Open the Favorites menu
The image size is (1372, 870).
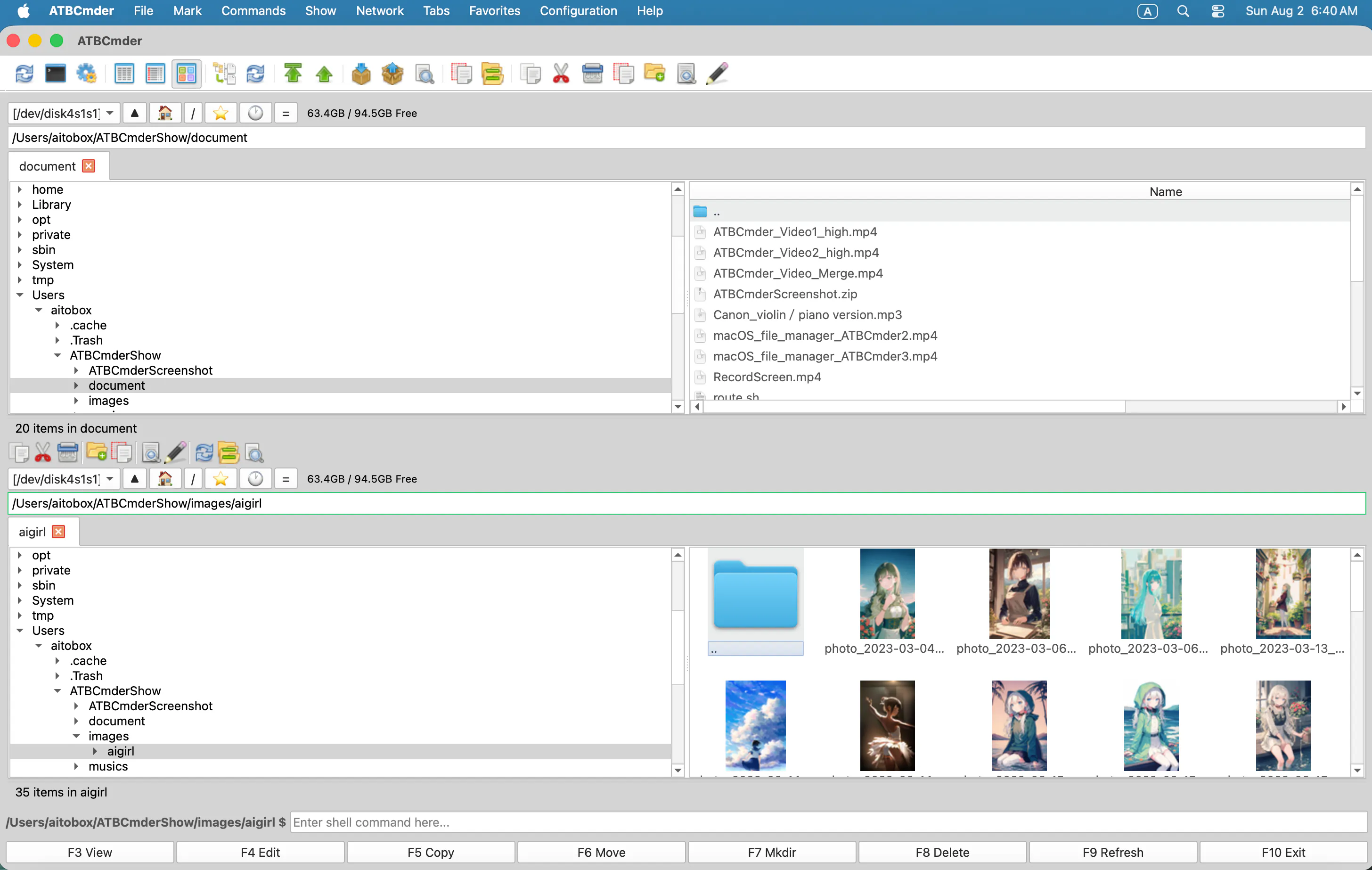click(x=495, y=11)
